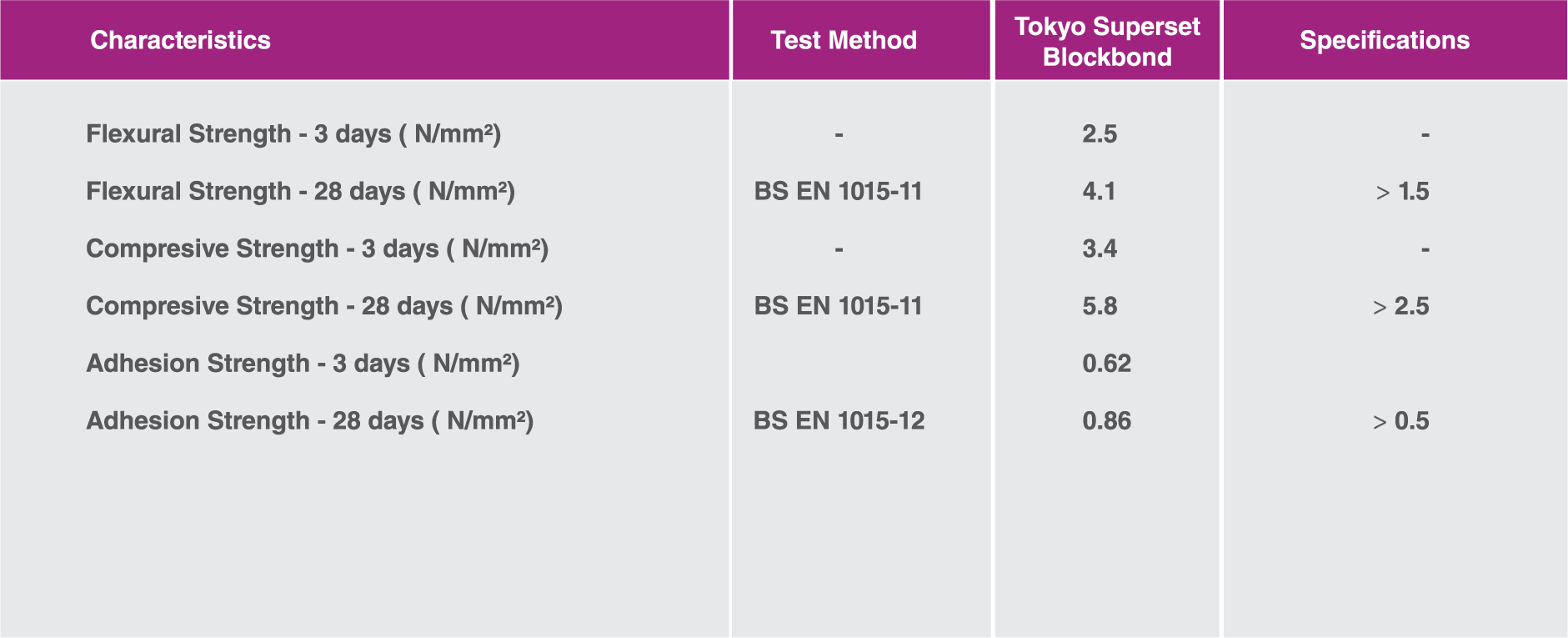Click the Compresive Strength - 28 days label
Screen dimensions: 1568x638
[x=324, y=306]
